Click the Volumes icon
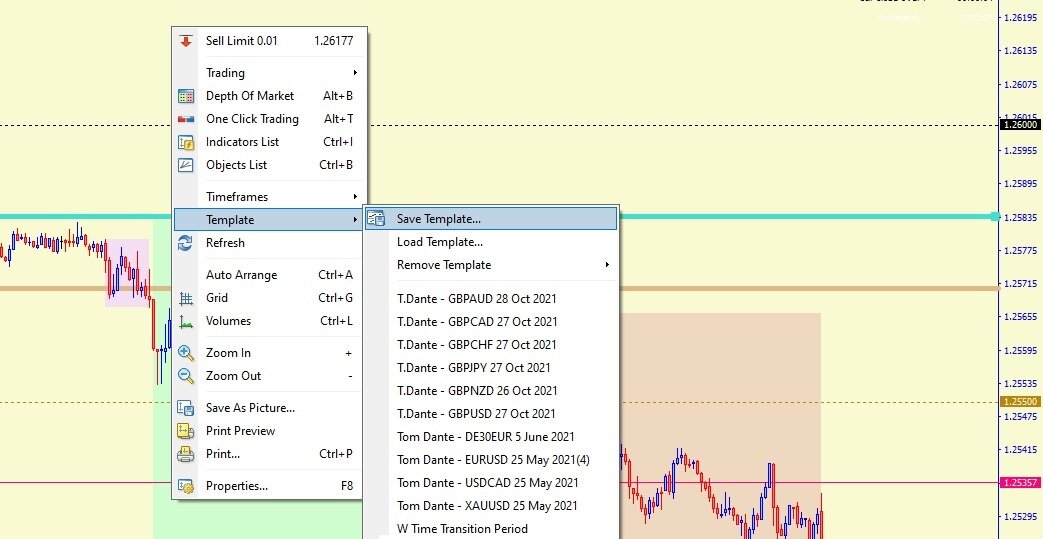Screen dimensions: 1043x539 (x=186, y=321)
